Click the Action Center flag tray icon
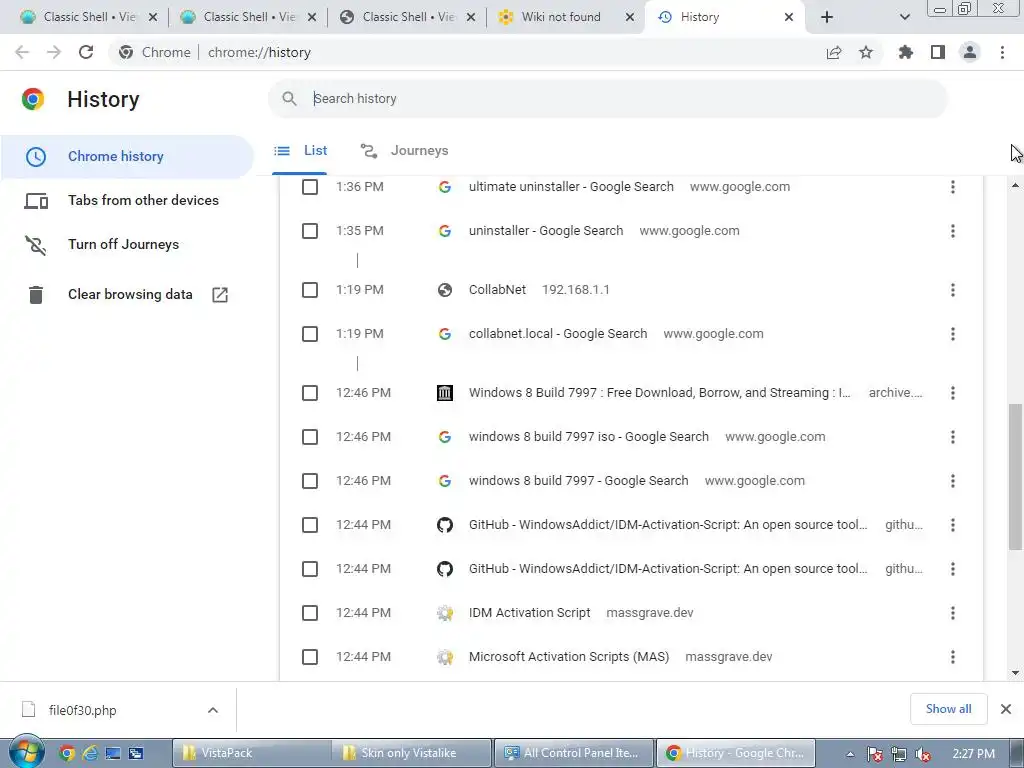Viewport: 1024px width, 768px height. pos(874,754)
